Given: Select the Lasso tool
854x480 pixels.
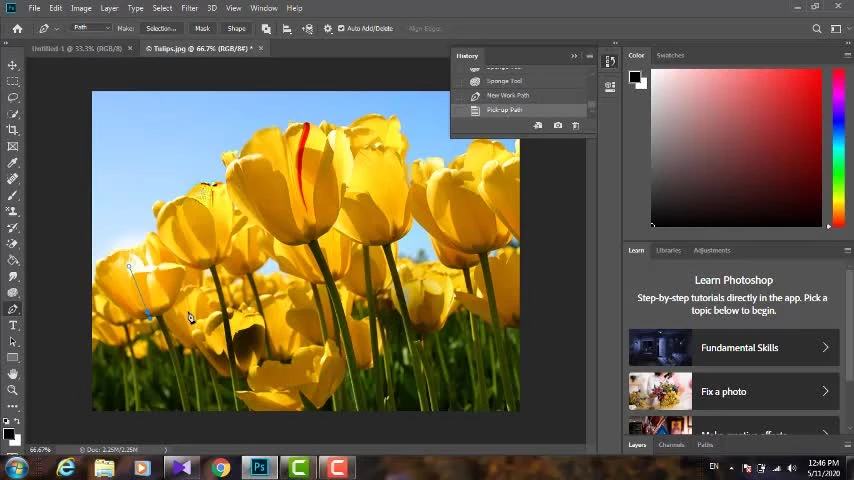Looking at the screenshot, I should (x=13, y=97).
